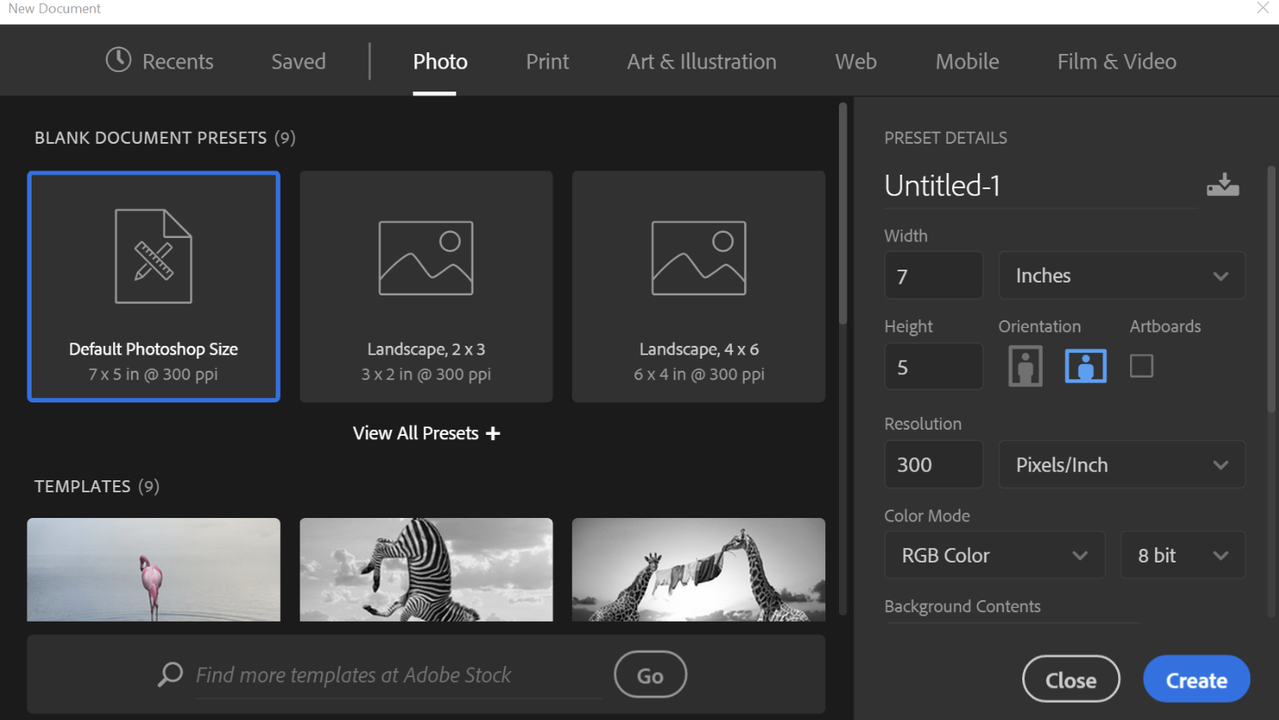Select Default Photoshop Size preset
This screenshot has width=1279, height=720.
click(154, 286)
